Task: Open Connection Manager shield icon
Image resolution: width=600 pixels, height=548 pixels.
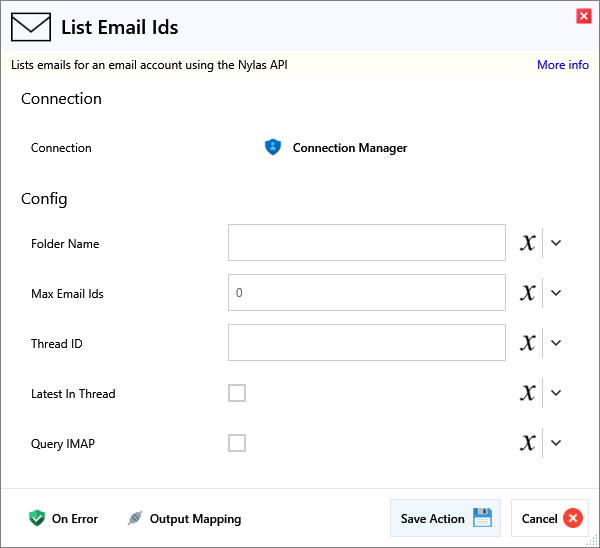Action: click(273, 147)
